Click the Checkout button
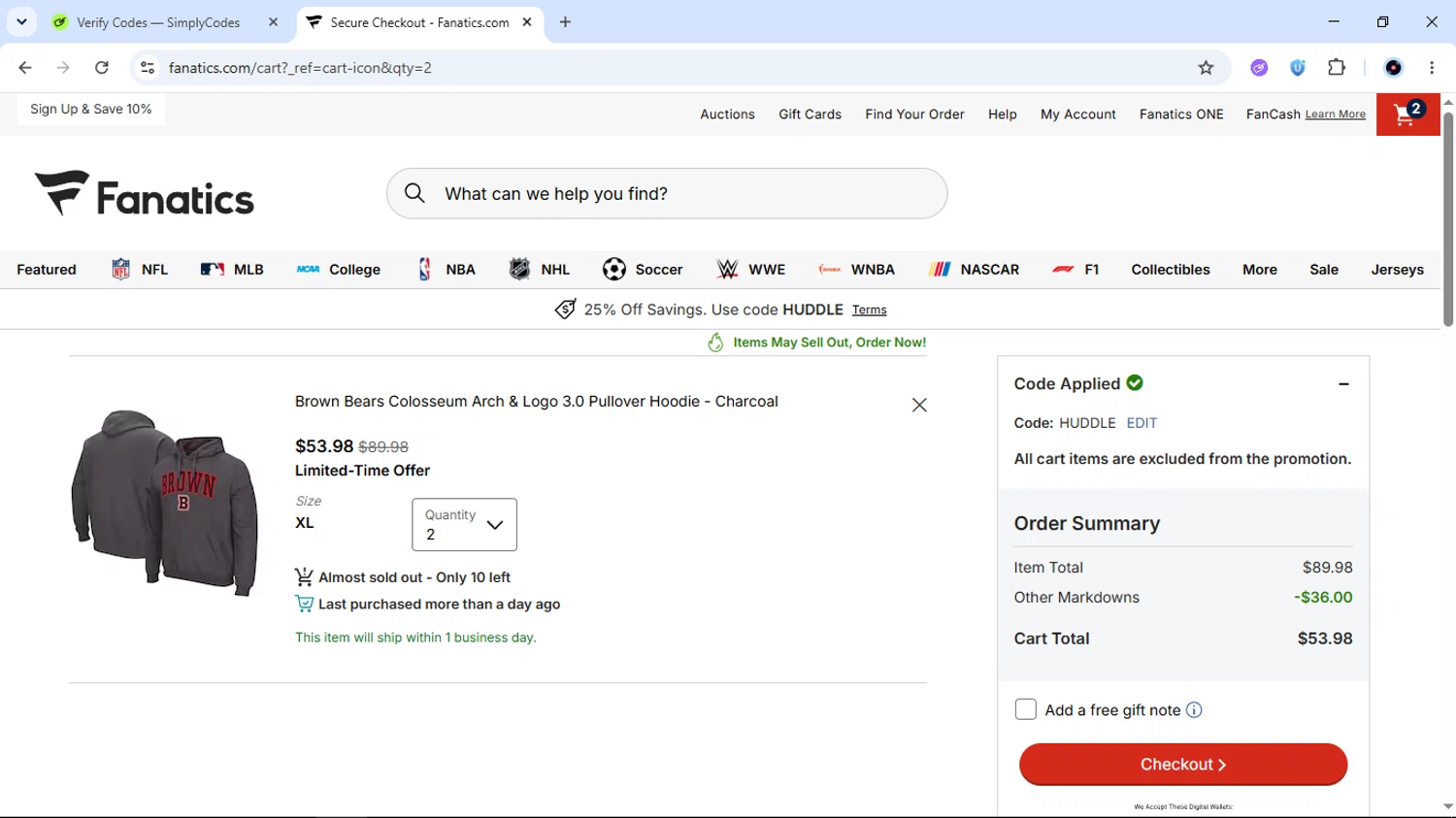Viewport: 1456px width, 818px height. pyautogui.click(x=1183, y=765)
